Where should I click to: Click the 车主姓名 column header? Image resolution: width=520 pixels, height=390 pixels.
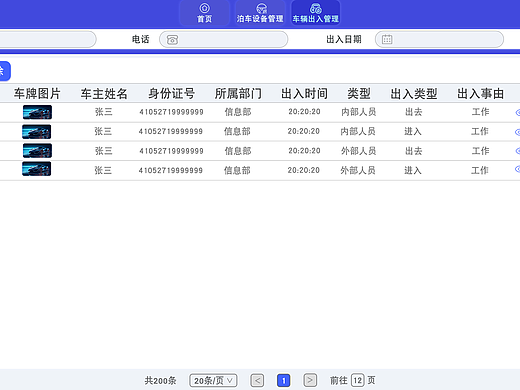coord(104,94)
